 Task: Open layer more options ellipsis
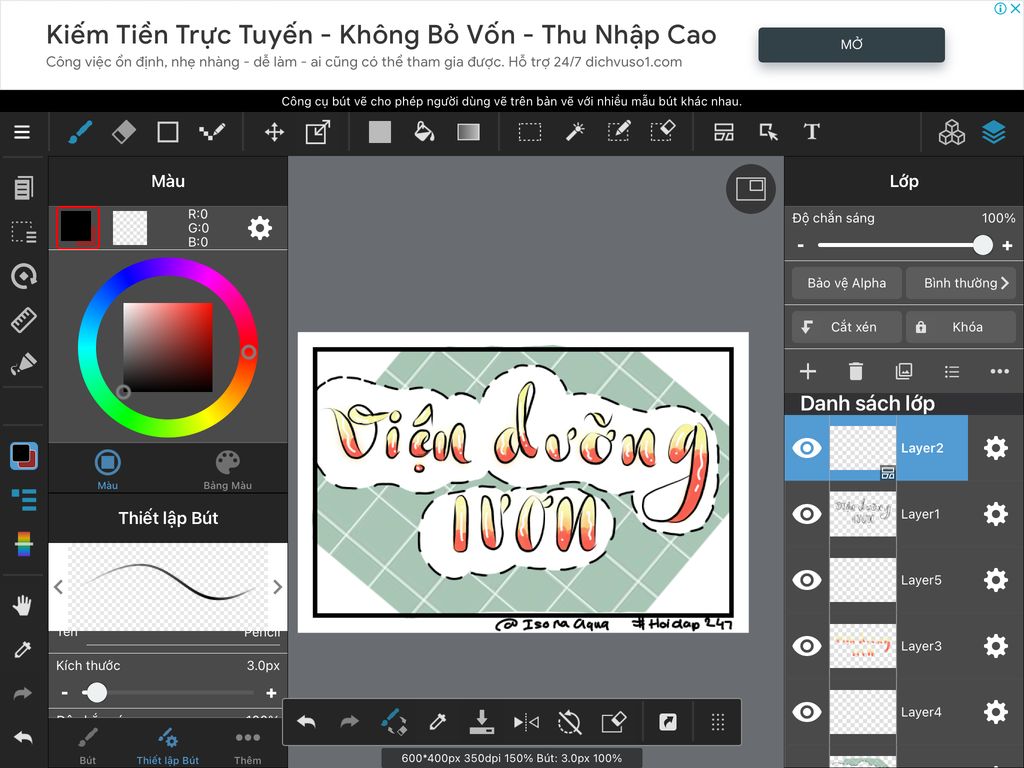999,372
